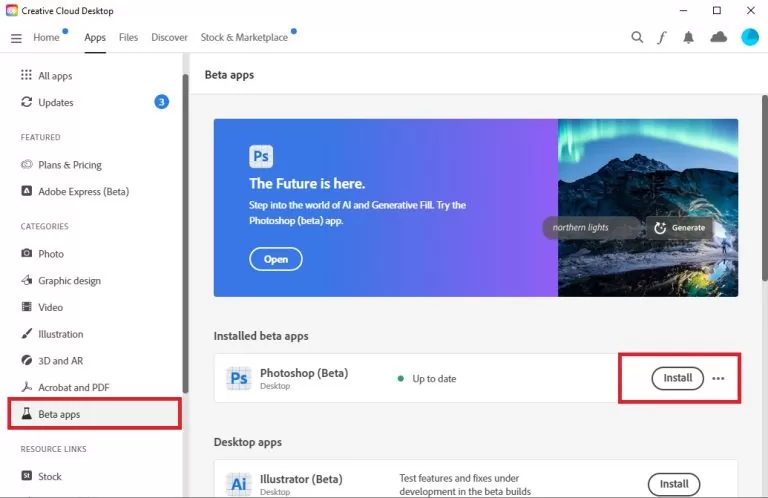Open more options for Photoshop (Beta)
The width and height of the screenshot is (768, 498).
point(718,379)
